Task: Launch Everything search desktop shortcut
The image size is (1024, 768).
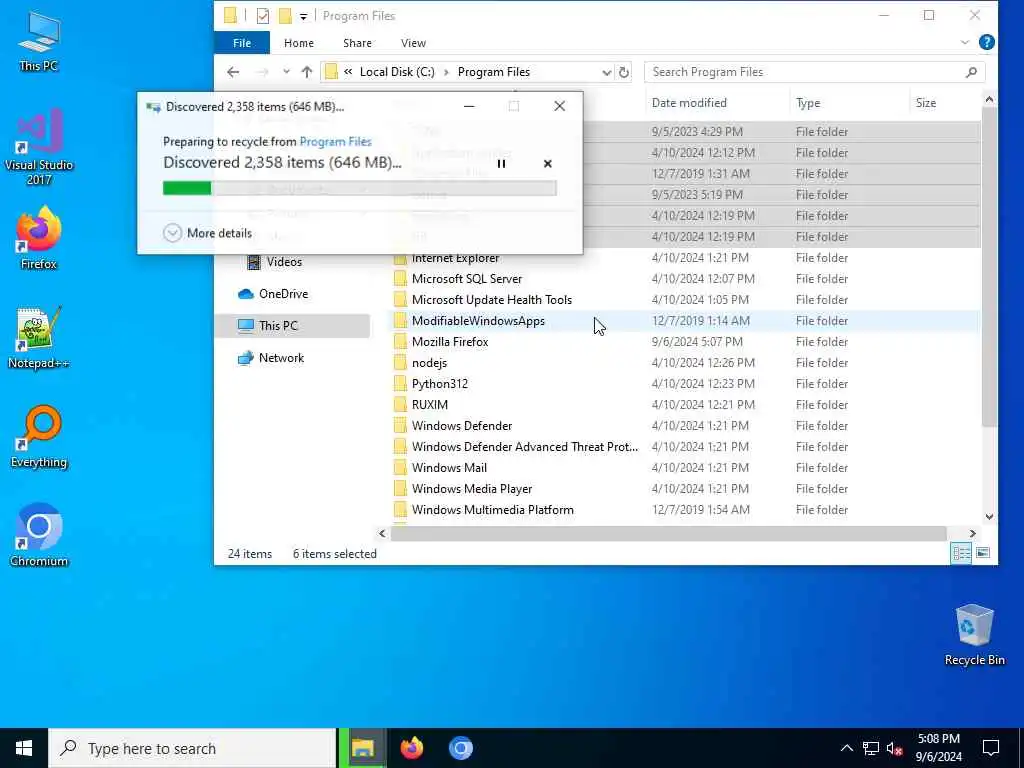Action: click(x=39, y=437)
